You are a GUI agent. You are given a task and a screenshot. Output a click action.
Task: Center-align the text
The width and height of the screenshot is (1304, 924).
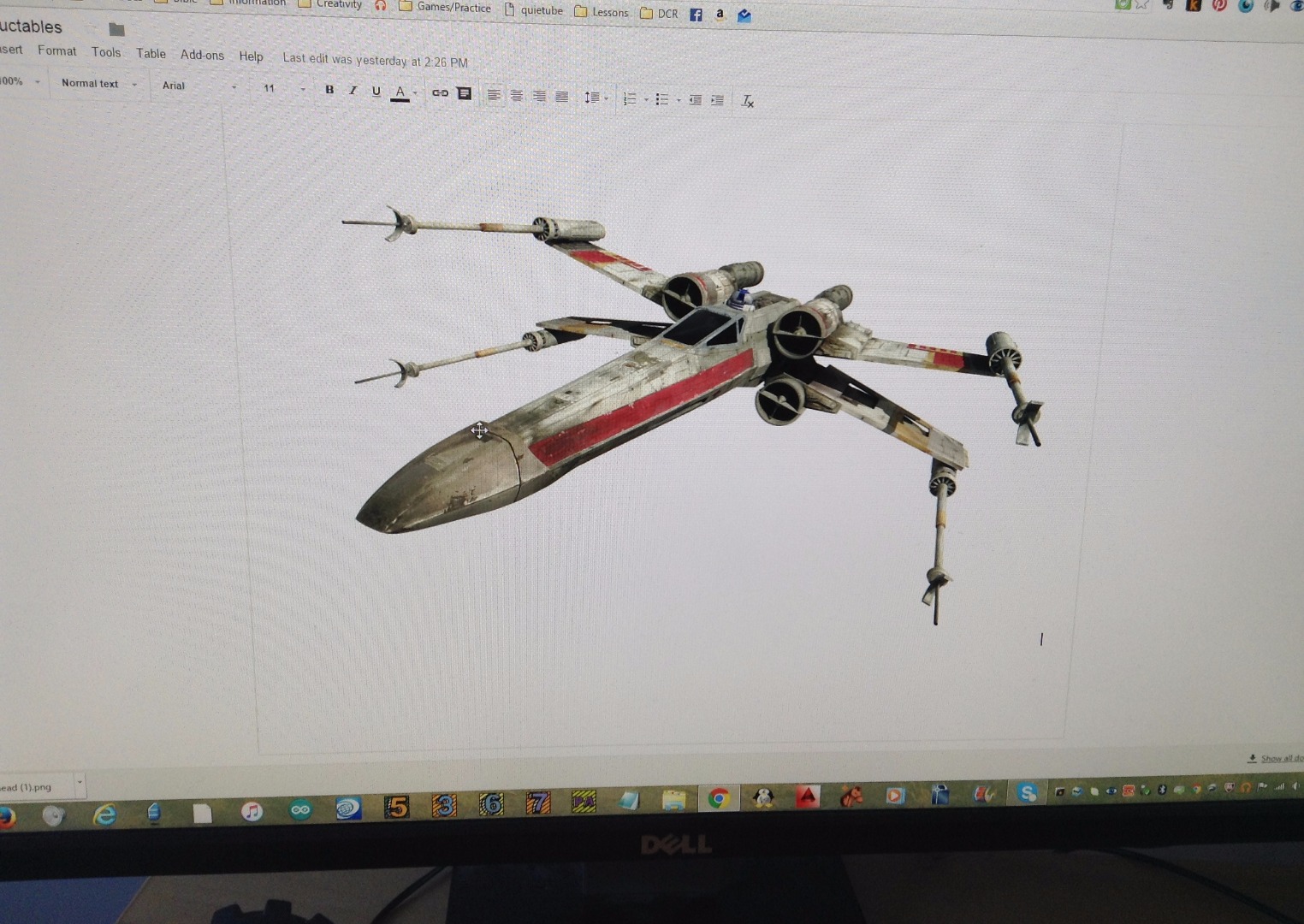tap(517, 96)
